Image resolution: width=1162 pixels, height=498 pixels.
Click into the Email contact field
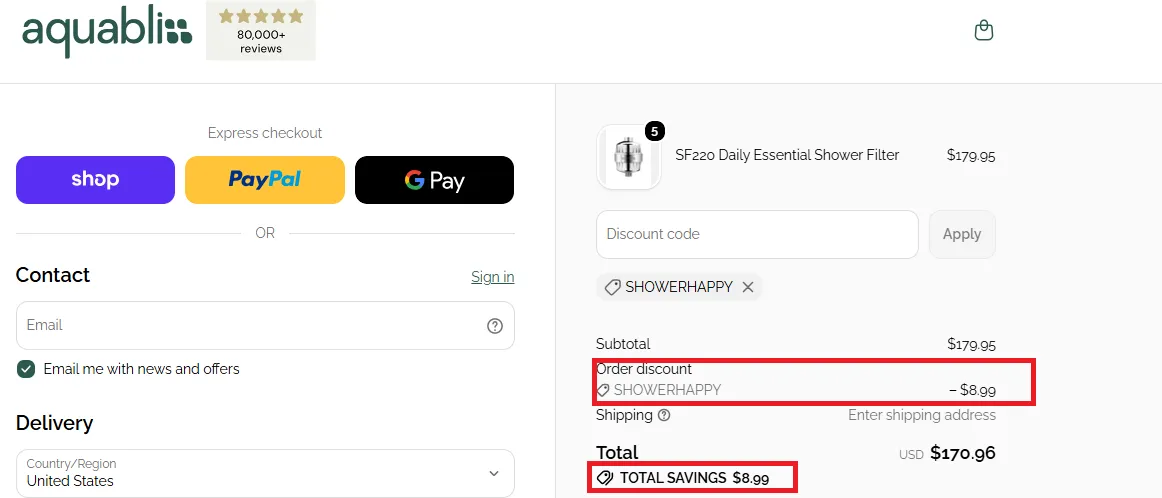tap(265, 325)
